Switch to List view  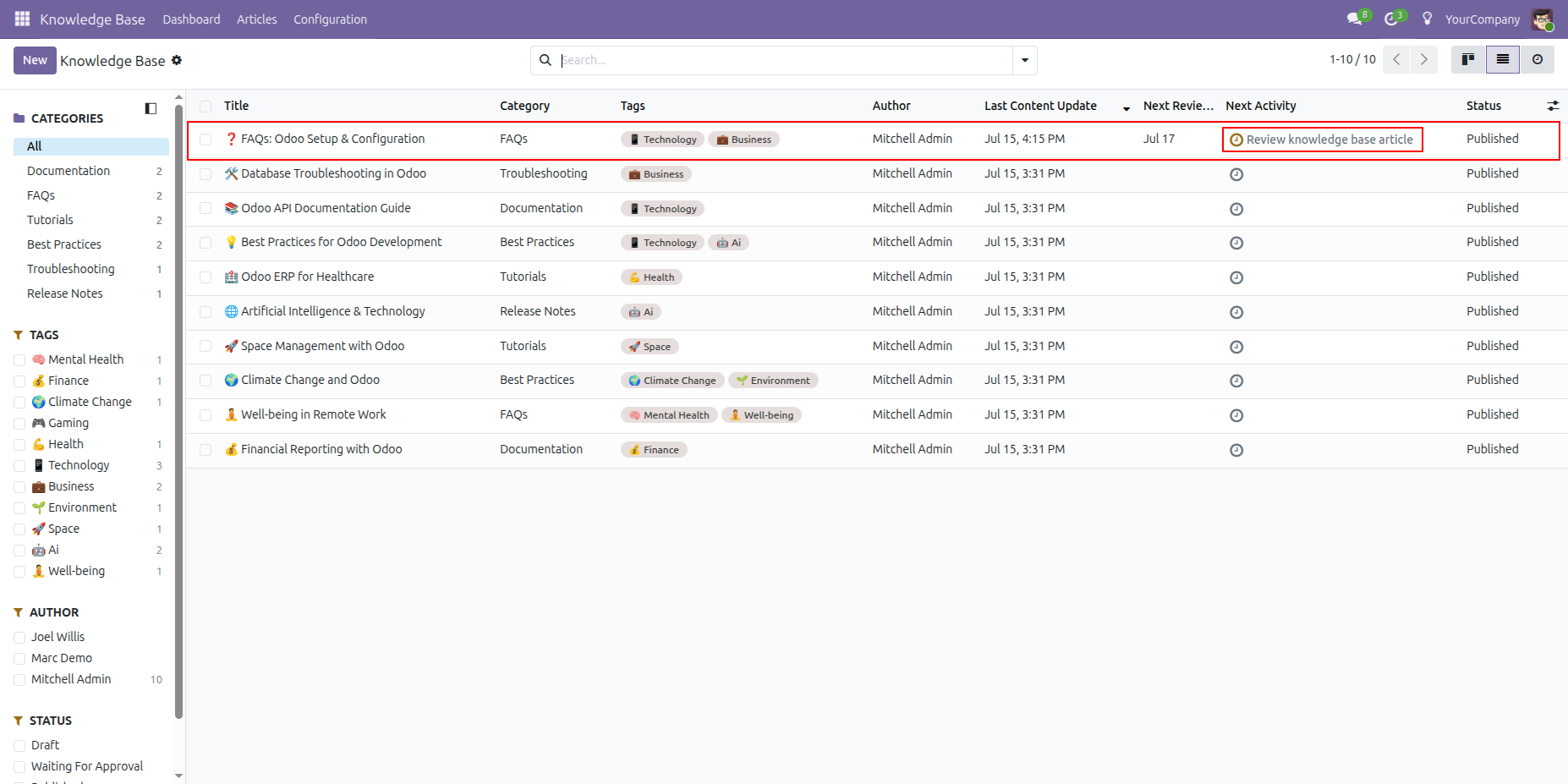click(x=1503, y=59)
